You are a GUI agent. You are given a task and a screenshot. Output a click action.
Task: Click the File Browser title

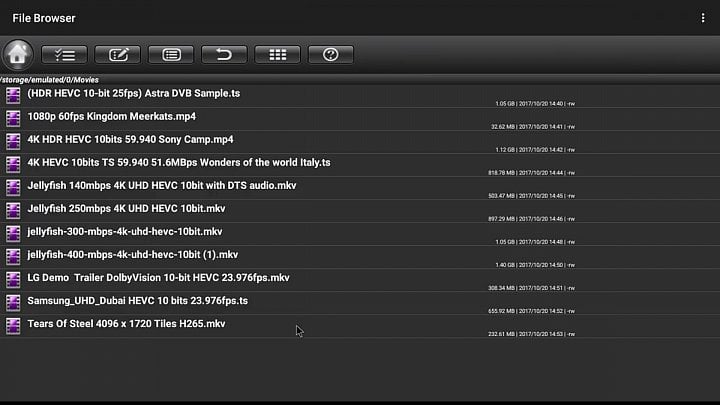(44, 18)
